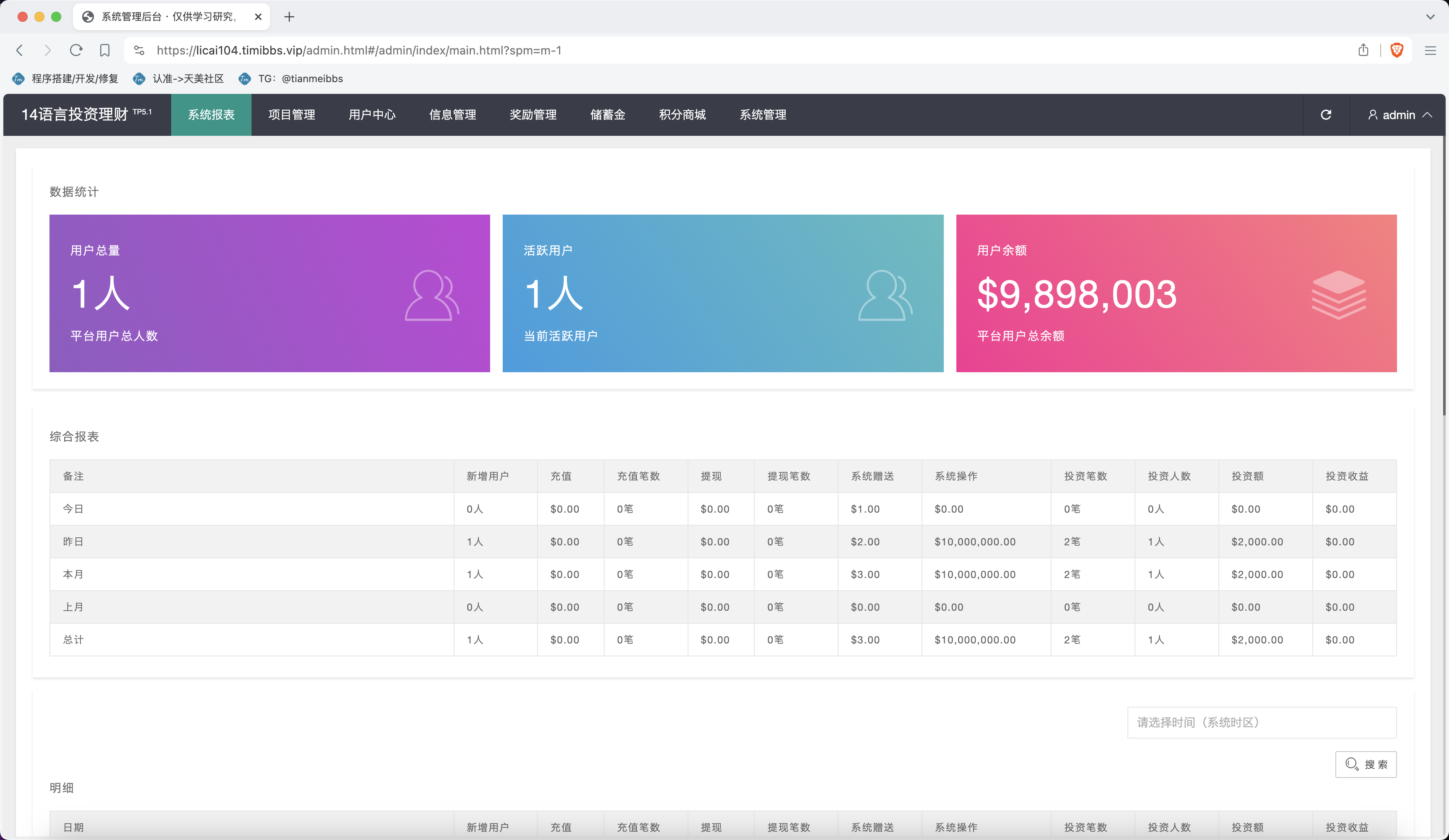Viewport: 1449px width, 840px height.
Task: Click the 数据统计 section title
Action: point(74,192)
